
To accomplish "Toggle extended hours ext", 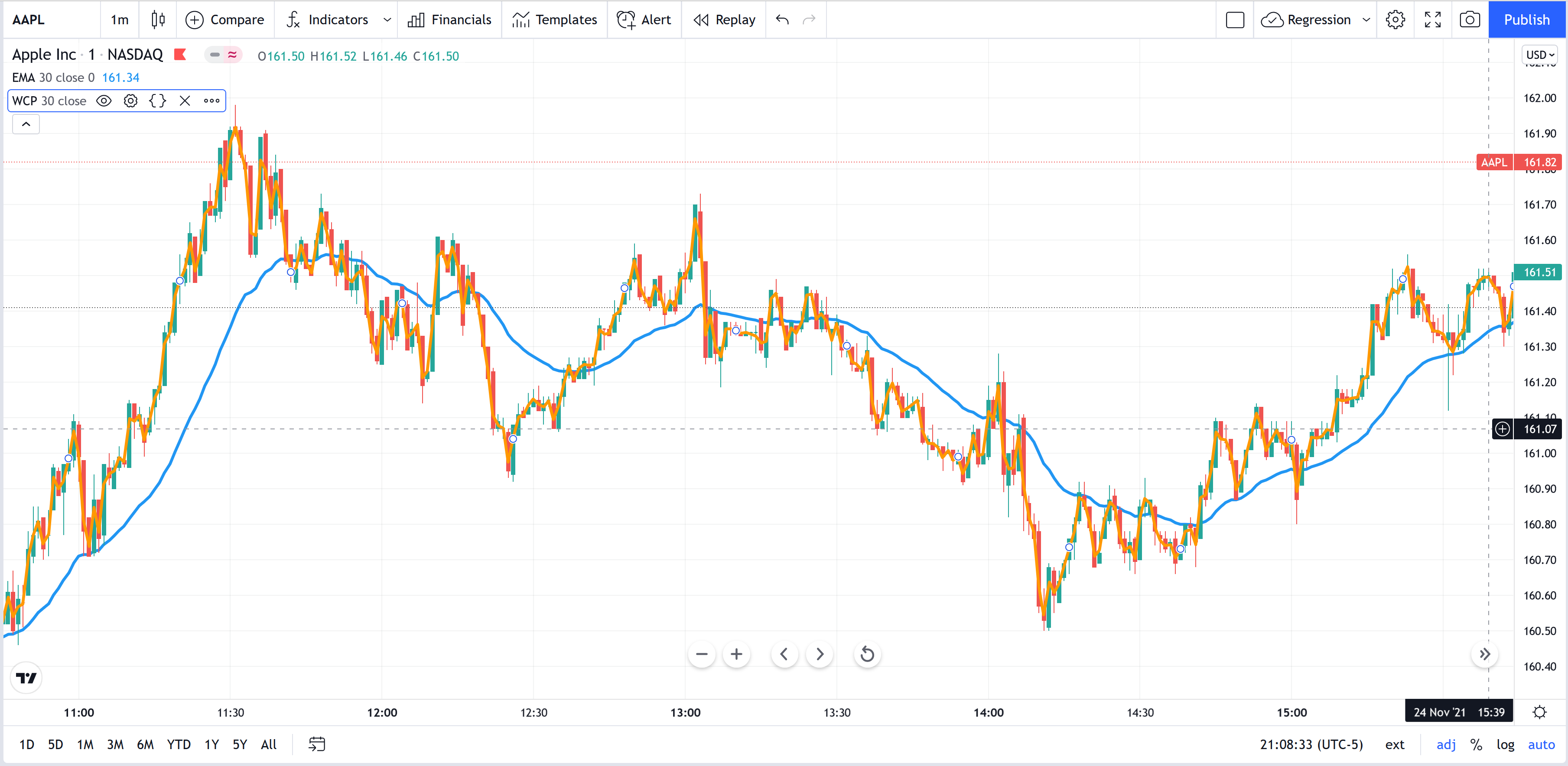I will 1395,745.
